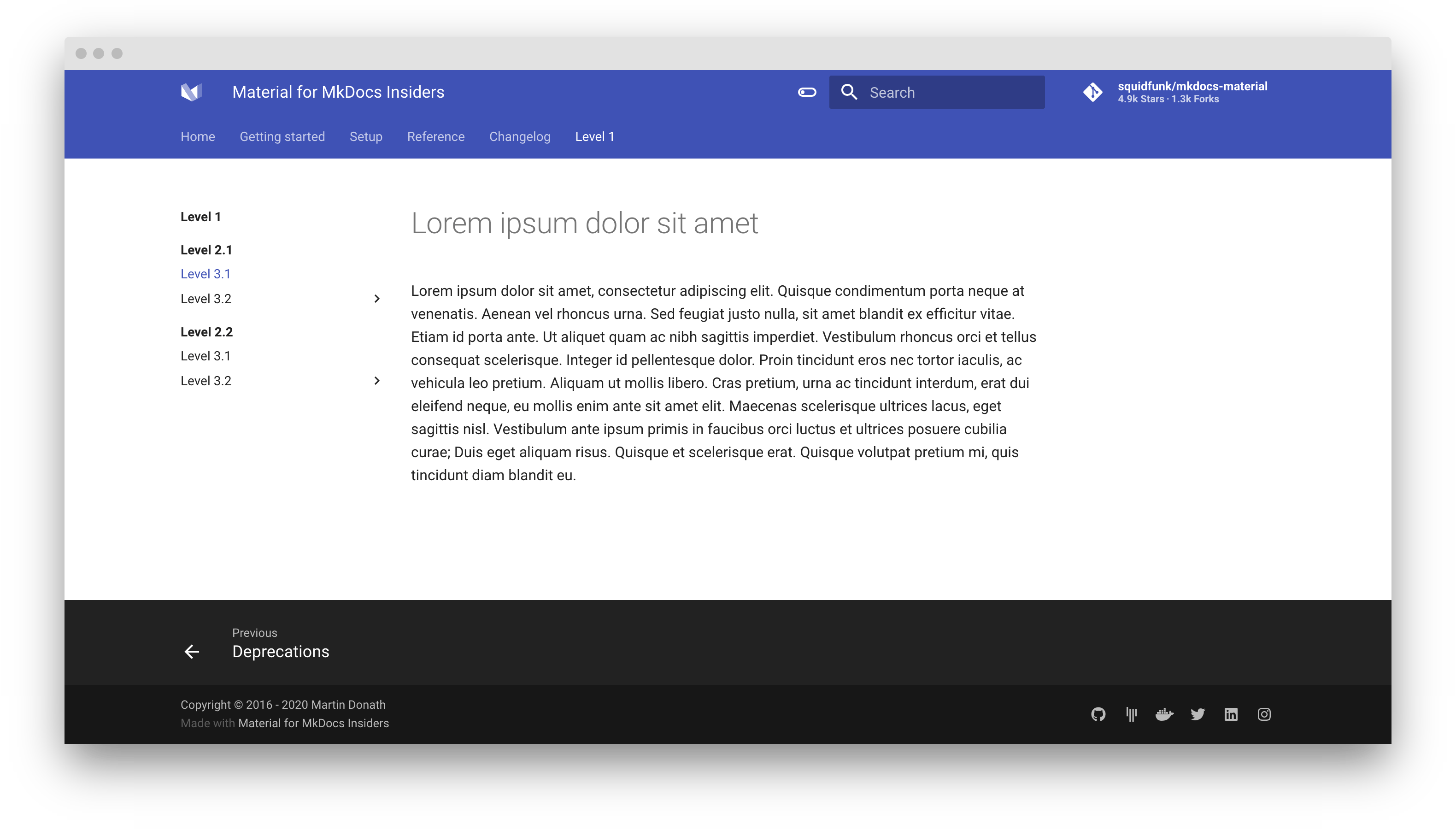This screenshot has width=1456, height=836.
Task: Expand Level 3.2 under Level 2.2
Action: [377, 380]
